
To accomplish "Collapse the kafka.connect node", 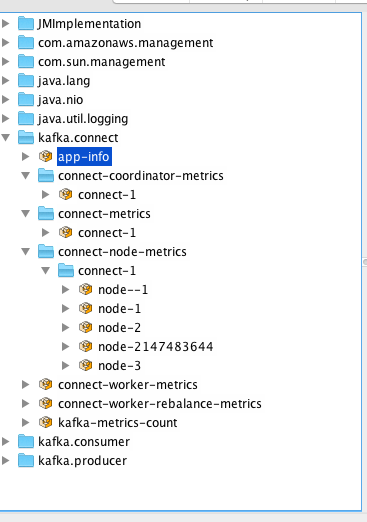I will pos(6,137).
